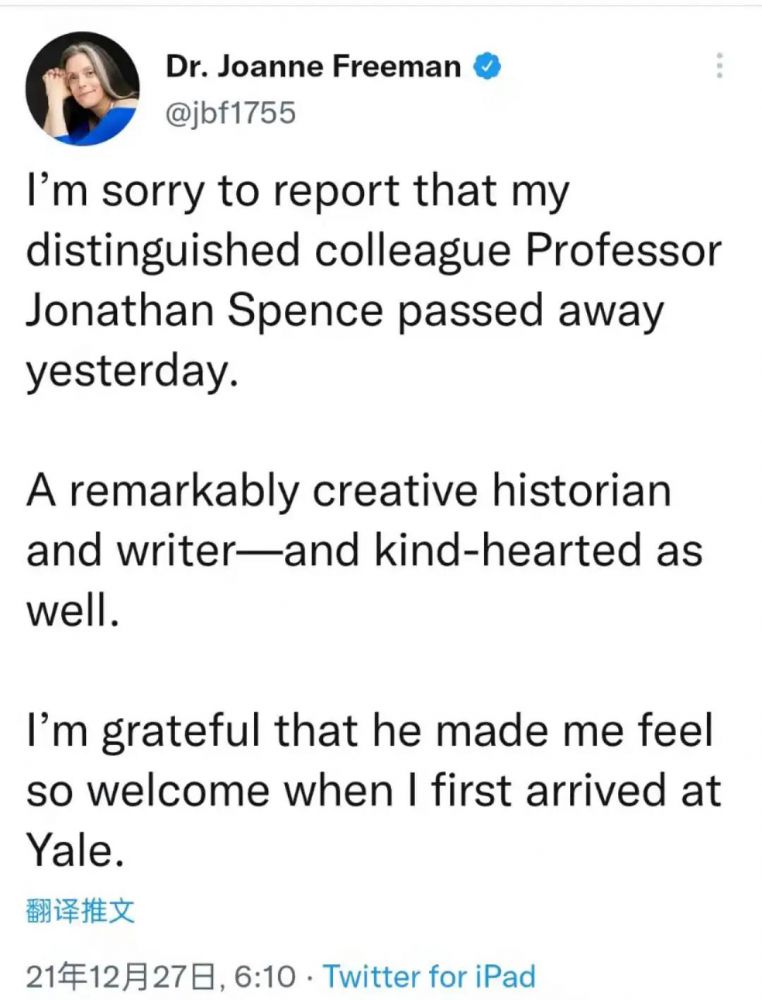Viewport: 762px width, 1000px height.
Task: Click the "Dr. Joanne Freeman" display name
Action: tap(312, 67)
